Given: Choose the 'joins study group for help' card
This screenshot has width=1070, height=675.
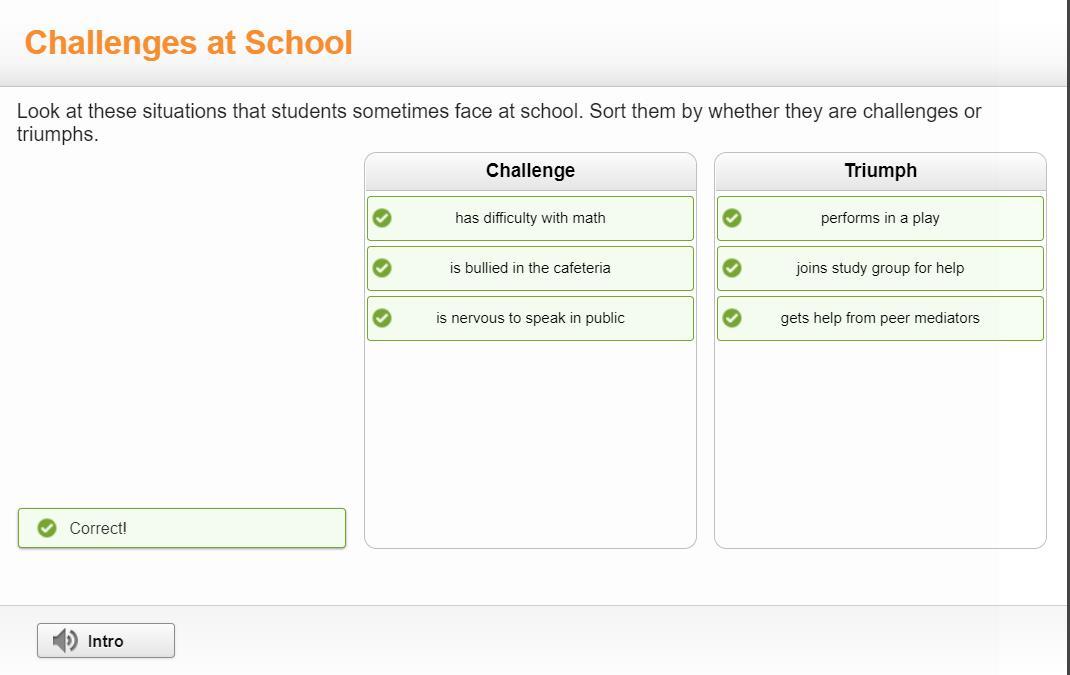Looking at the screenshot, I should coord(880,268).
